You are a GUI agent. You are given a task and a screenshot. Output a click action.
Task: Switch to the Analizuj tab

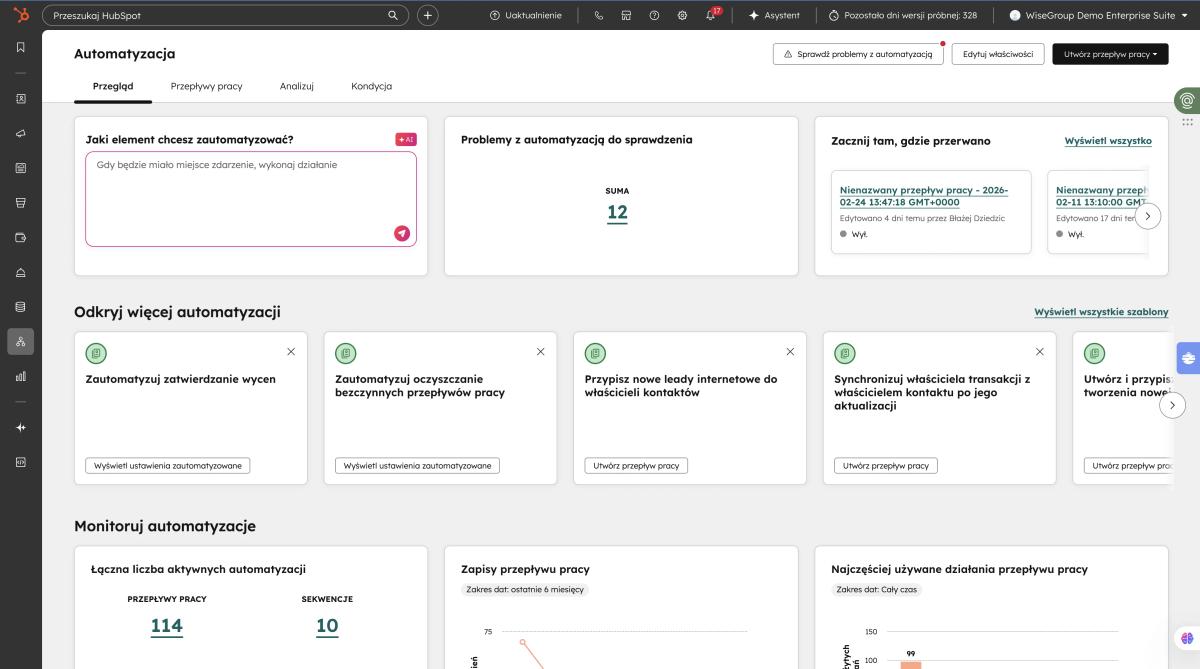click(x=297, y=86)
